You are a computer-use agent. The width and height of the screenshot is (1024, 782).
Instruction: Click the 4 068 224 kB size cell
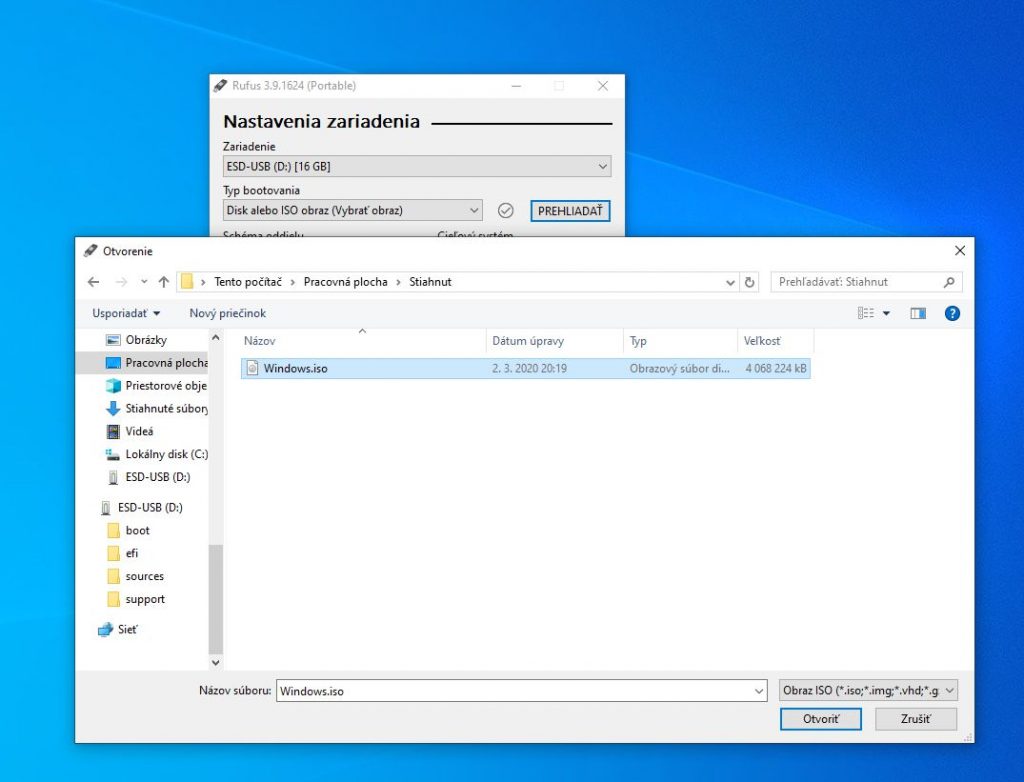pos(775,368)
